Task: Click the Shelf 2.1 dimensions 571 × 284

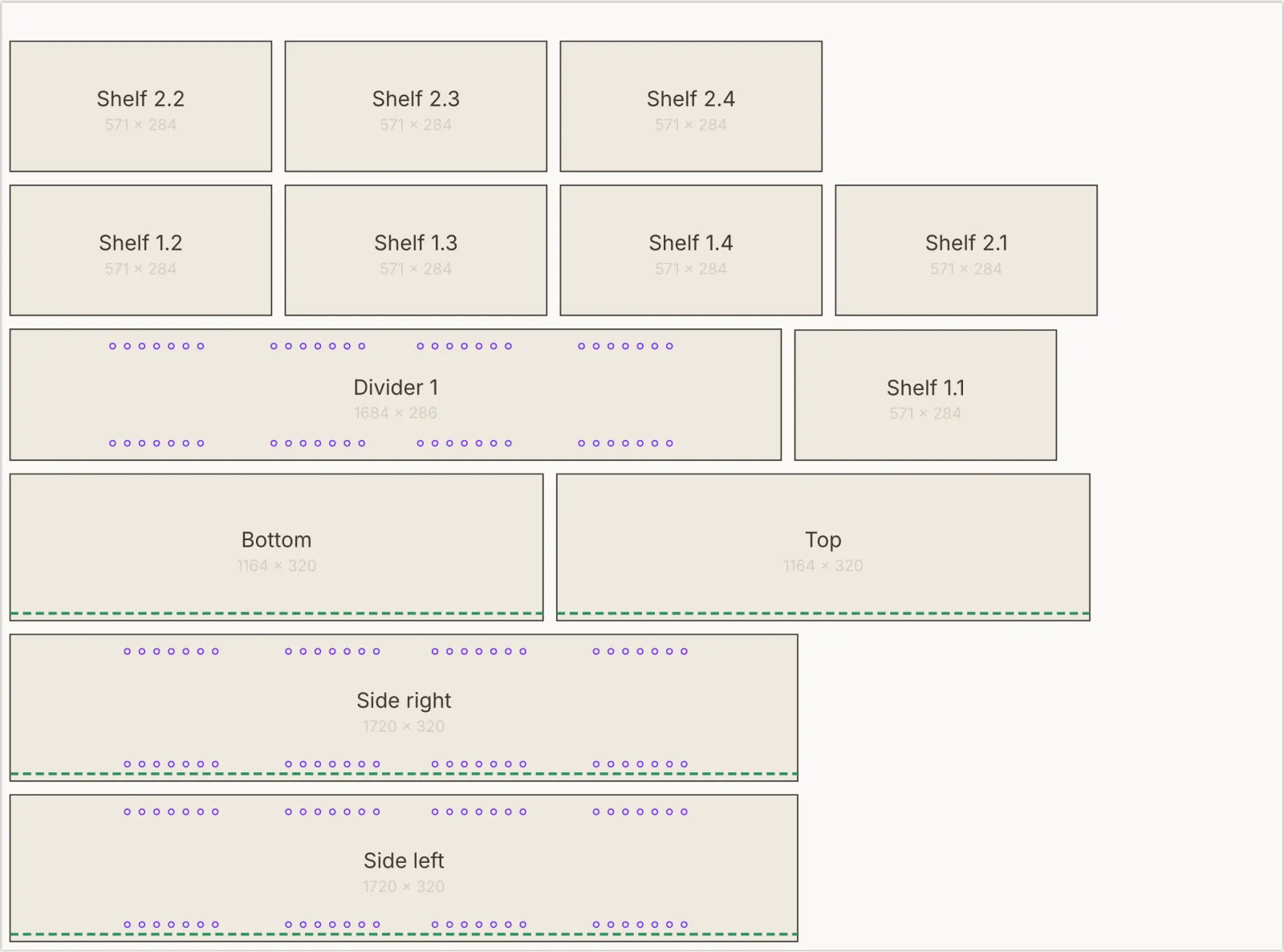Action: click(x=966, y=269)
